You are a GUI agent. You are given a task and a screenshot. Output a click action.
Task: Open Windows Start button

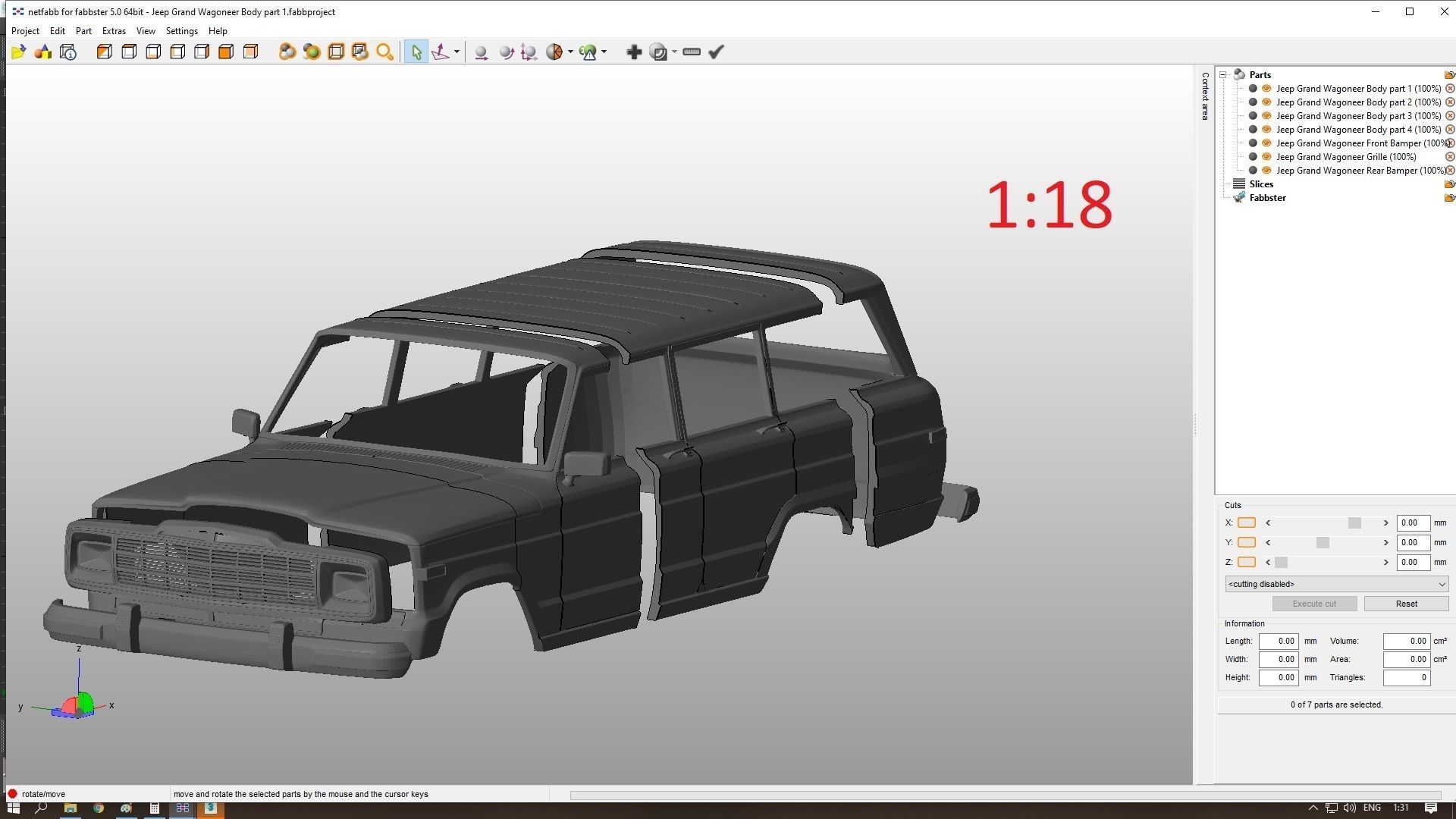tap(13, 808)
